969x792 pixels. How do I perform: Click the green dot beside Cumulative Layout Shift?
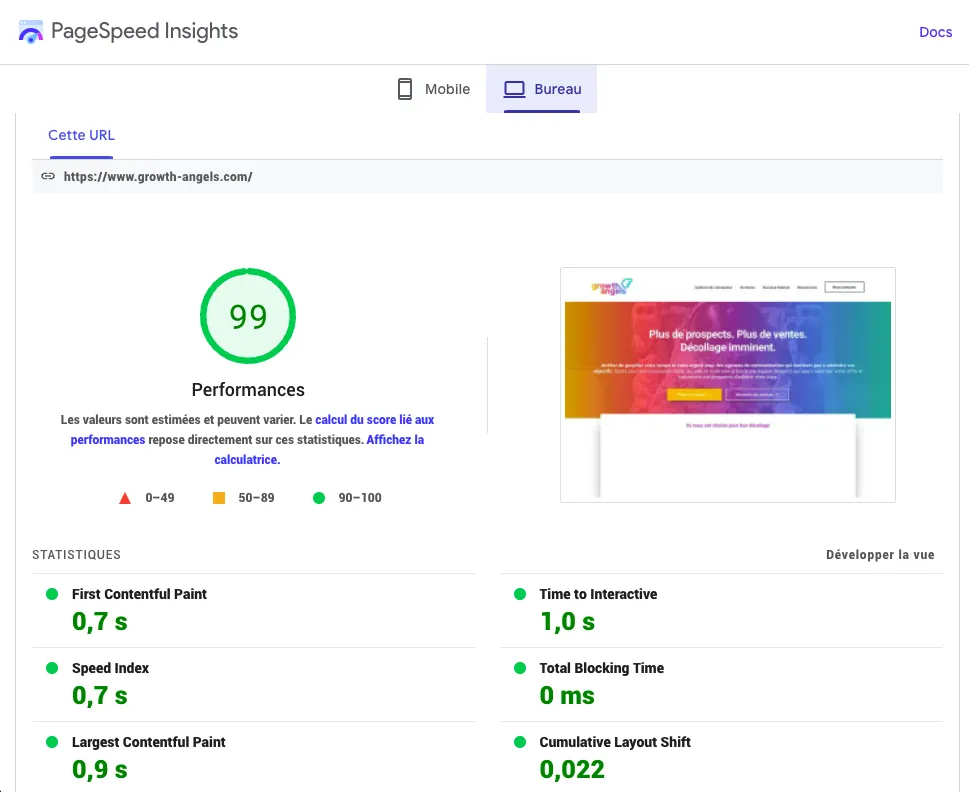click(x=519, y=742)
